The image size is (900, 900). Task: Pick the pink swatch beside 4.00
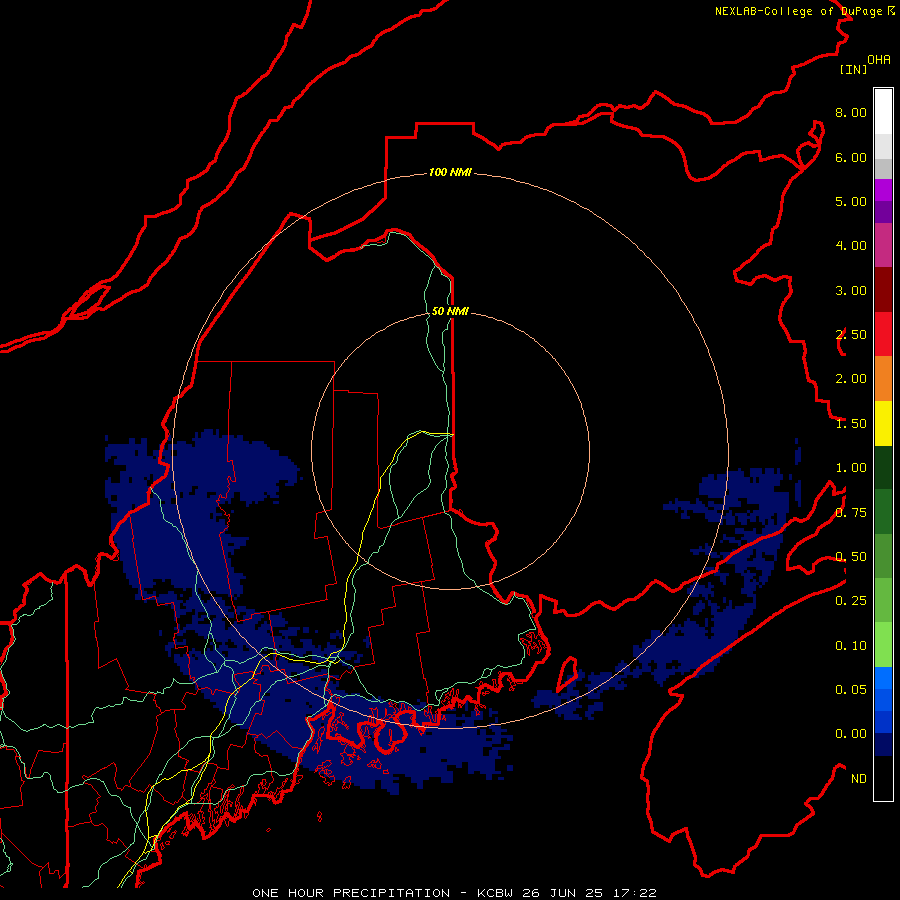click(x=883, y=245)
